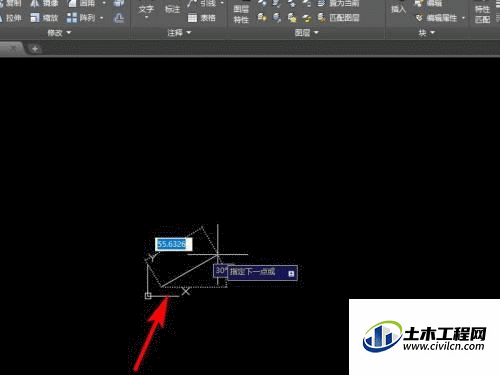Click the Thaw All Layers icon

pyautogui.click(x=292, y=18)
